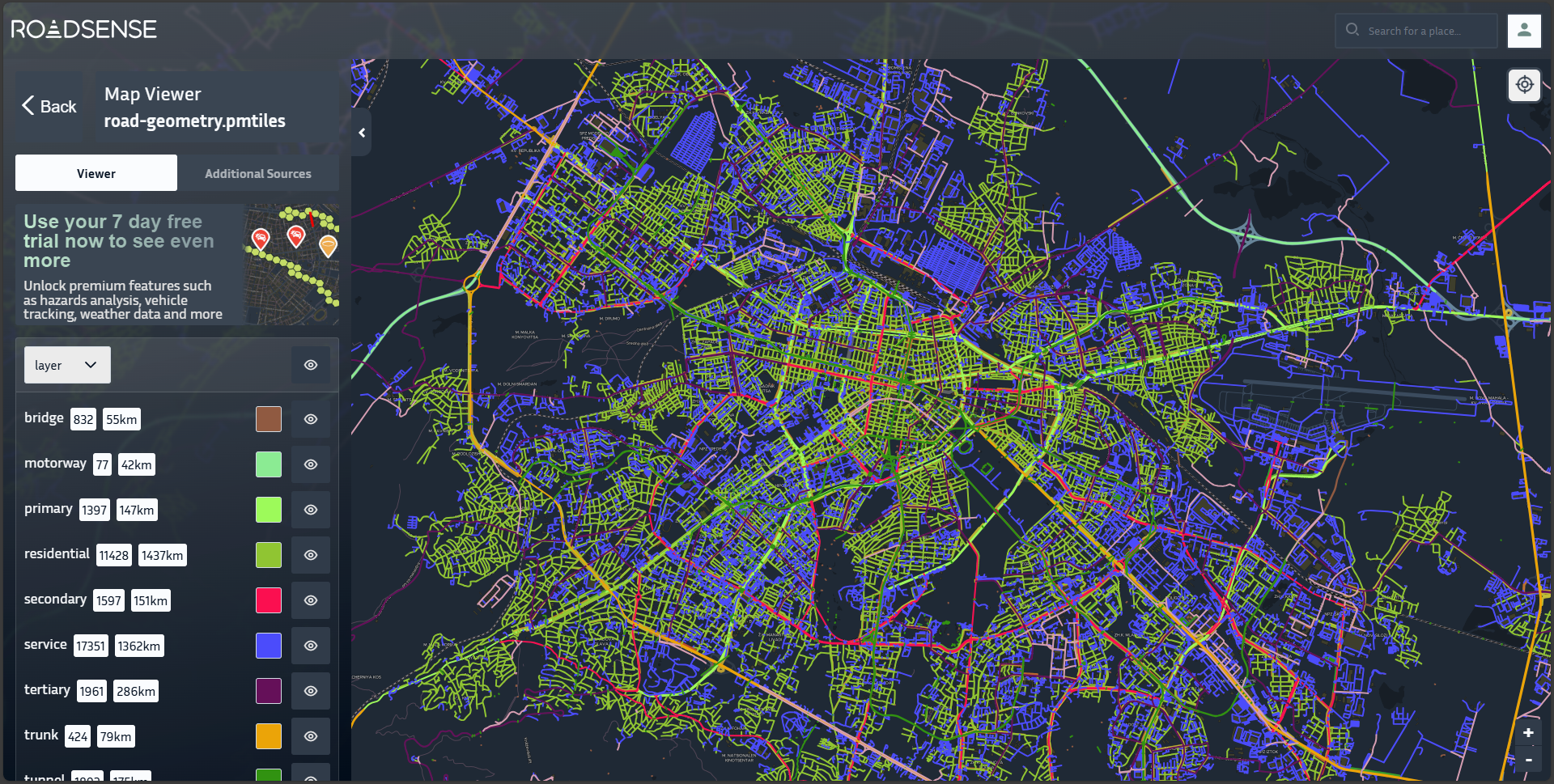This screenshot has height=784, width=1554.
Task: Select the secondary layer label
Action: [x=55, y=600]
